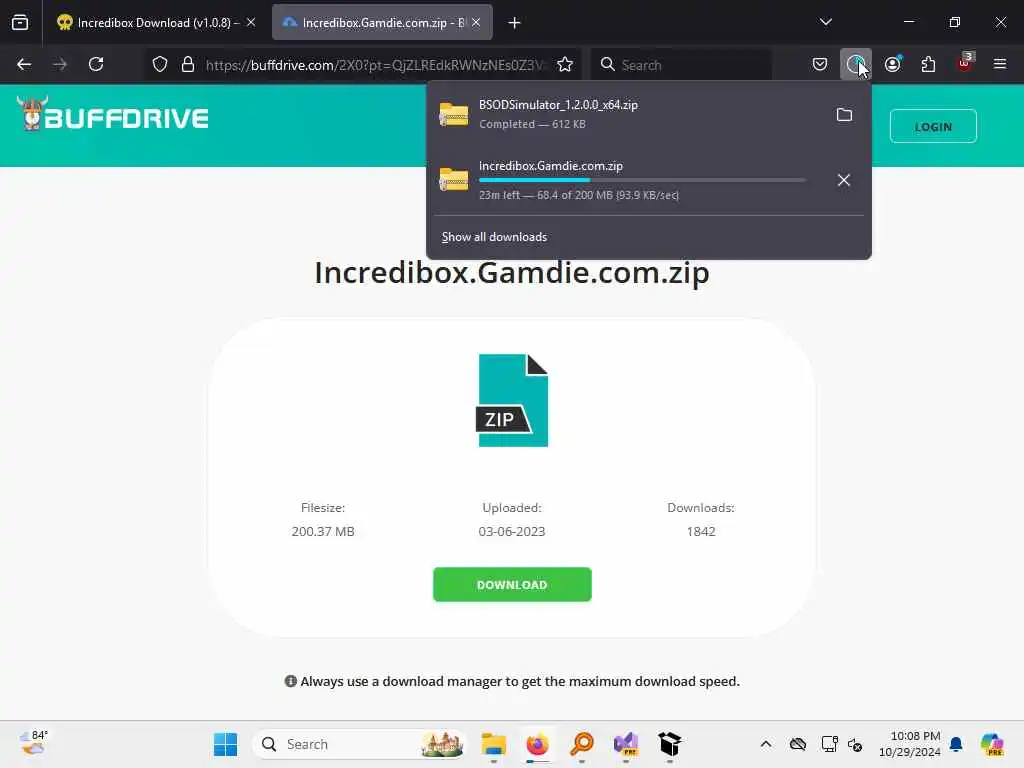
Task: Open Copilot Preview on taskbar
Action: pos(992,744)
